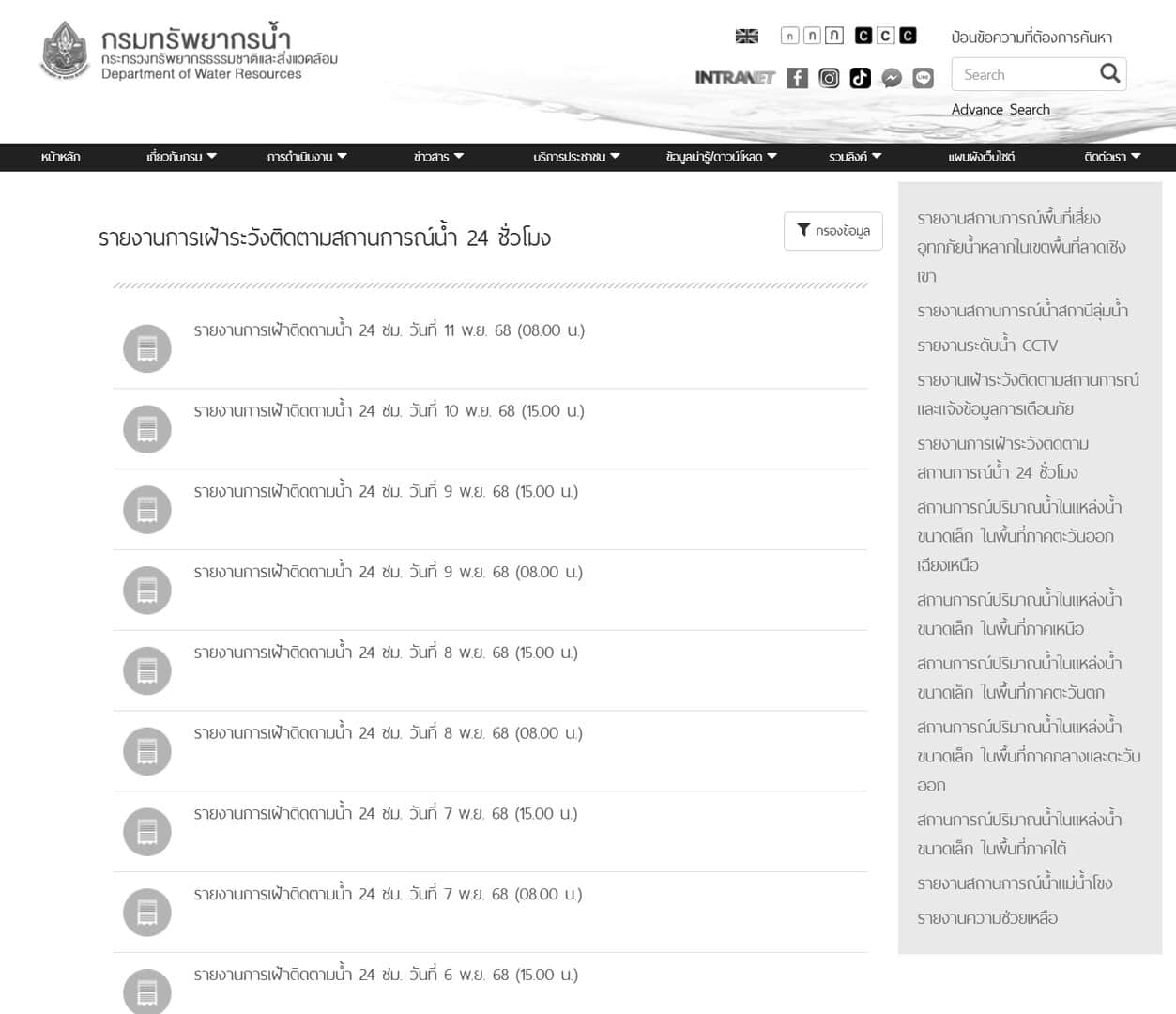1176x1014 pixels.
Task: Switch language via the UK flag icon
Action: click(746, 37)
